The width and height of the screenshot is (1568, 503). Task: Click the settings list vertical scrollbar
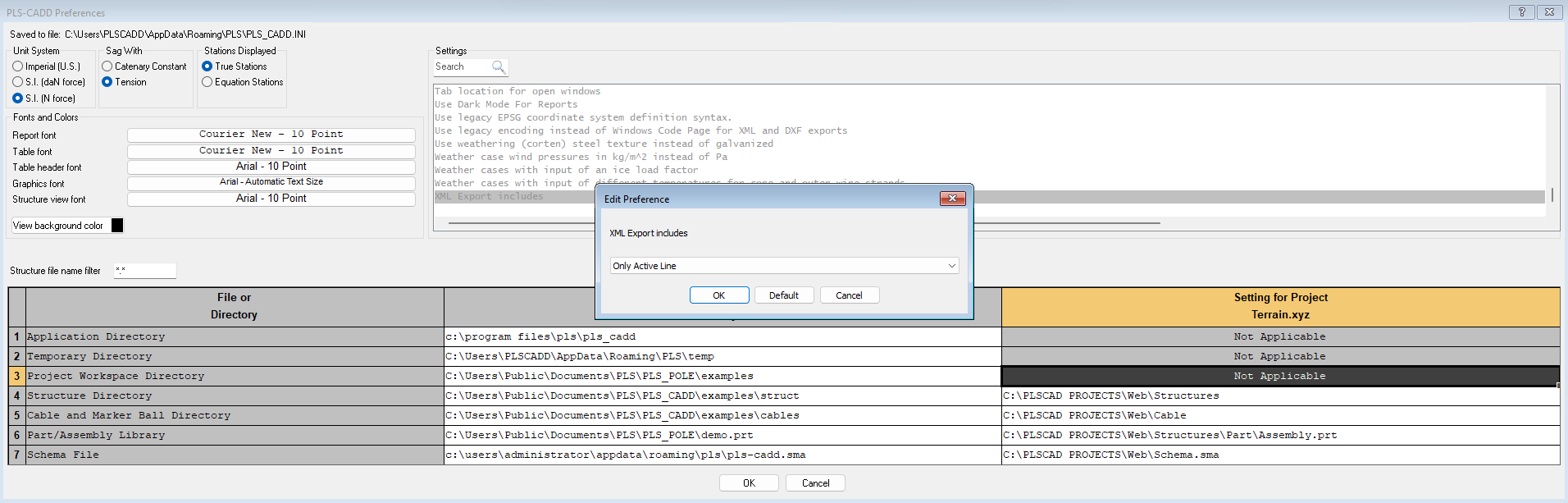[x=1552, y=195]
